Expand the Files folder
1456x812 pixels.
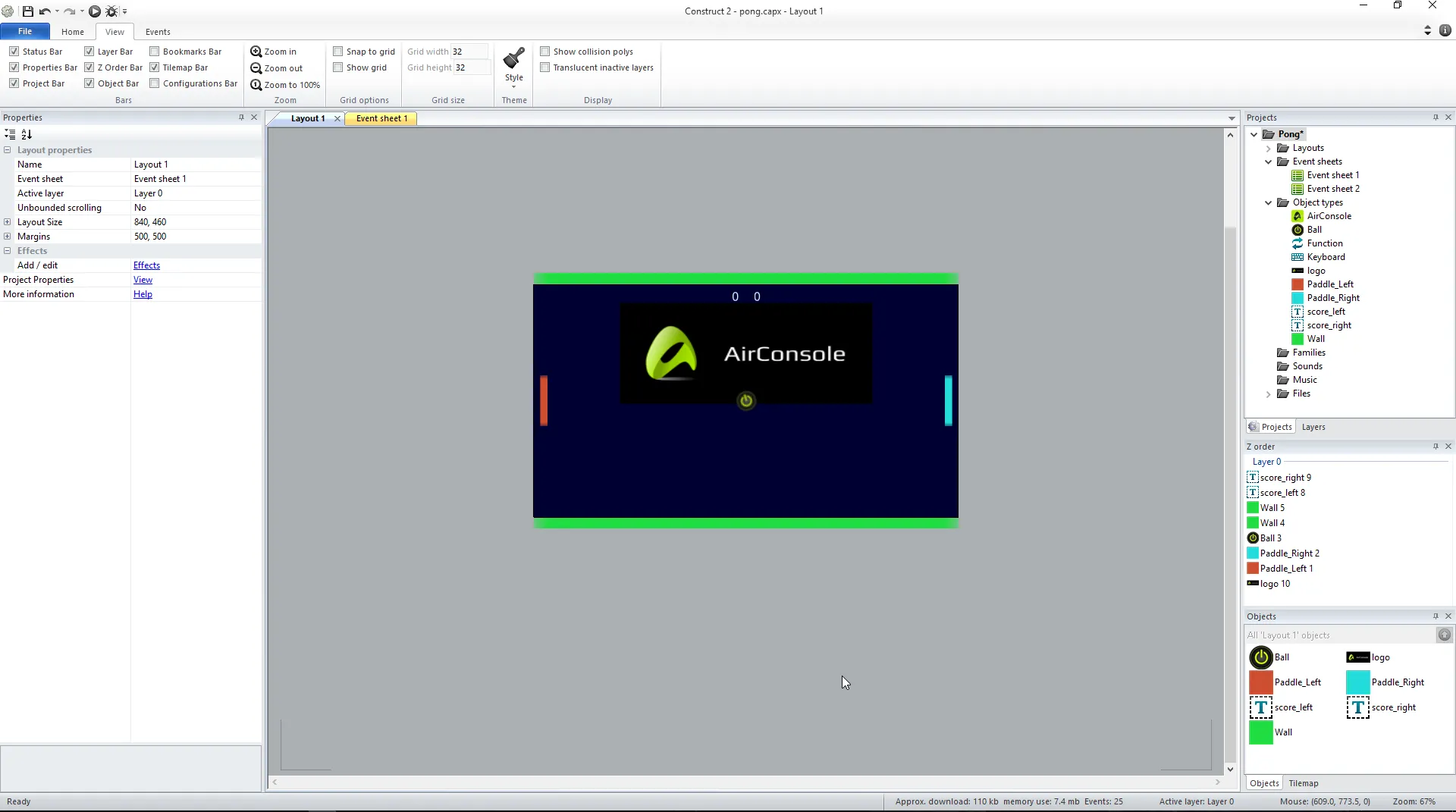coord(1269,394)
